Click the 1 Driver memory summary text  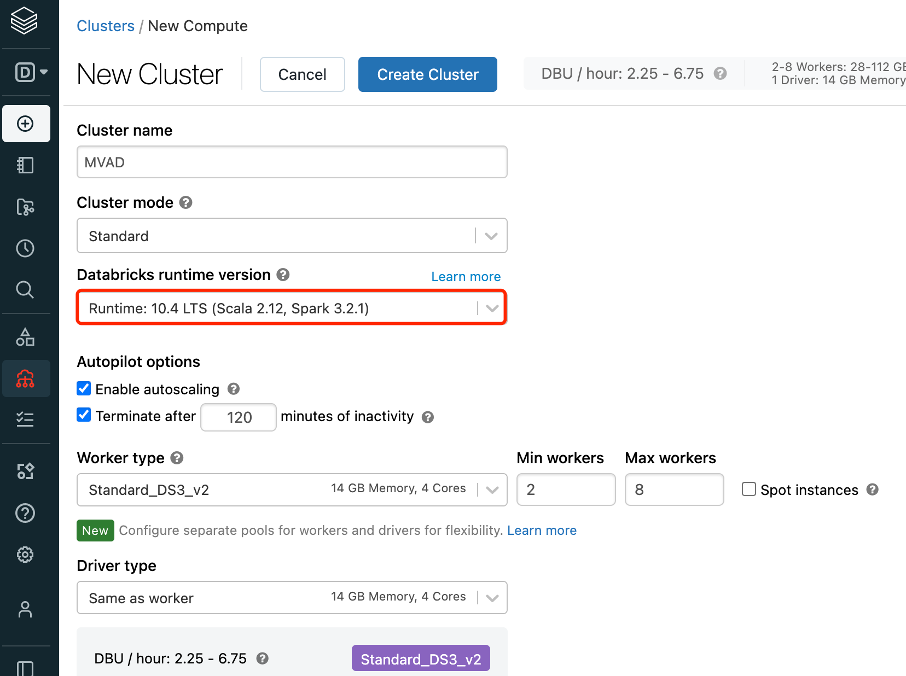838,80
